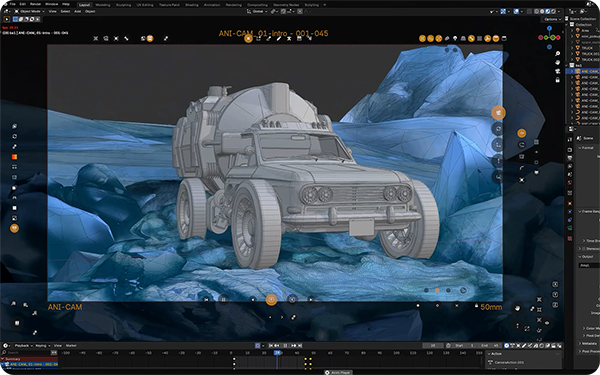Viewport: 600px width, 375px height.
Task: Click the white keyframe at frame 0
Action: point(234,359)
